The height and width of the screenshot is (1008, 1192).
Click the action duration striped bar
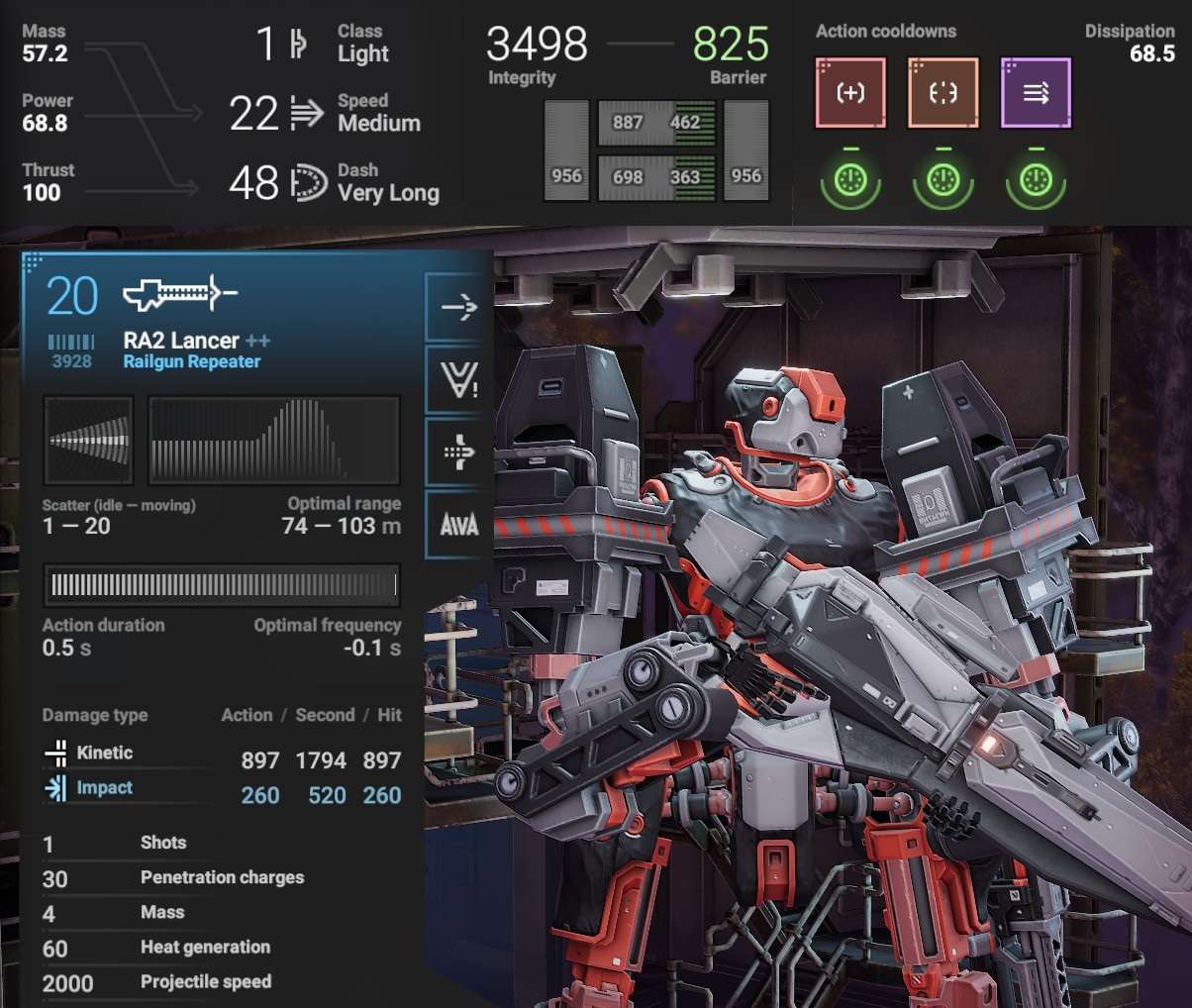(x=222, y=585)
